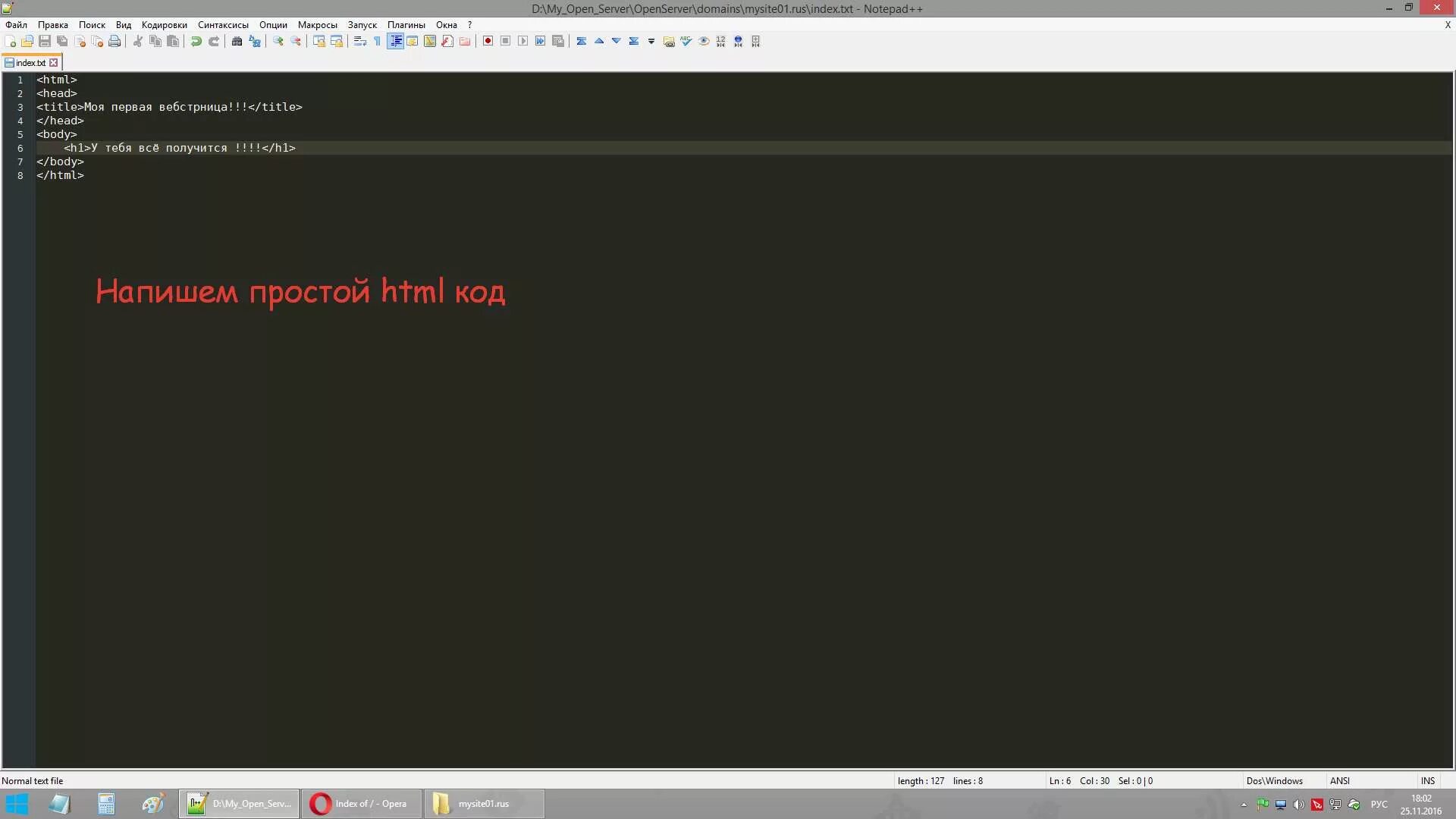Open the Макросы menu
The width and height of the screenshot is (1456, 819).
(x=318, y=25)
